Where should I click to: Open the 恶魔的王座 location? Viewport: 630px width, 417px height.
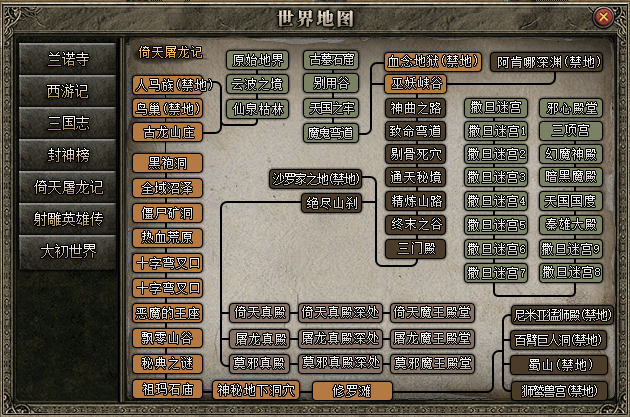[168, 313]
